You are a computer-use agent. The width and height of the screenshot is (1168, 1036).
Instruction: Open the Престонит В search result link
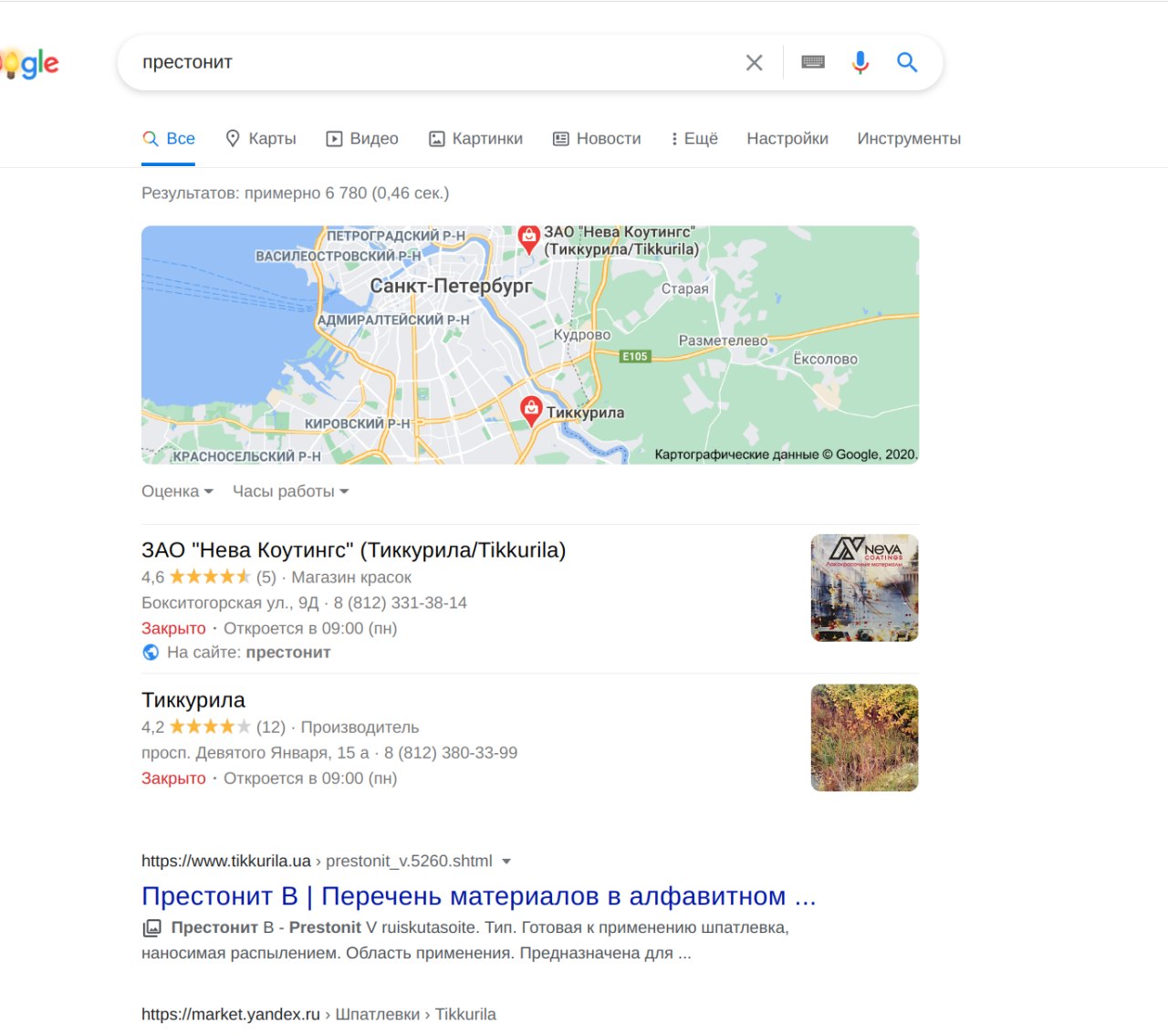(x=479, y=896)
